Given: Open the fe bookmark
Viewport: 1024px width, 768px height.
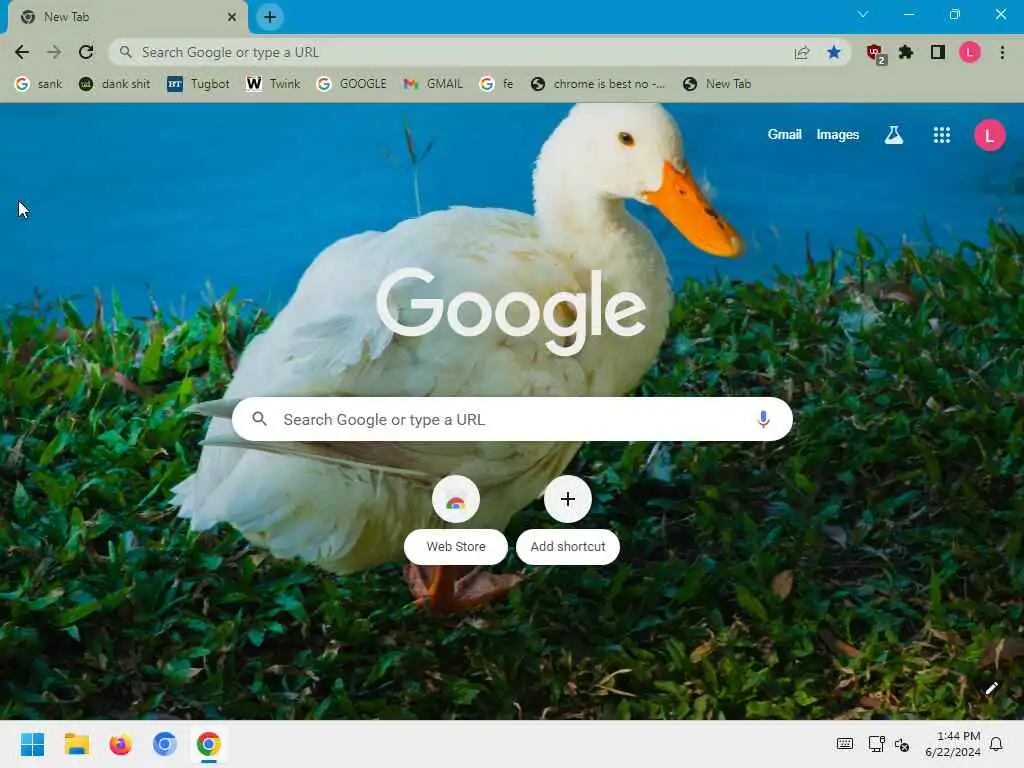Looking at the screenshot, I should [x=496, y=84].
